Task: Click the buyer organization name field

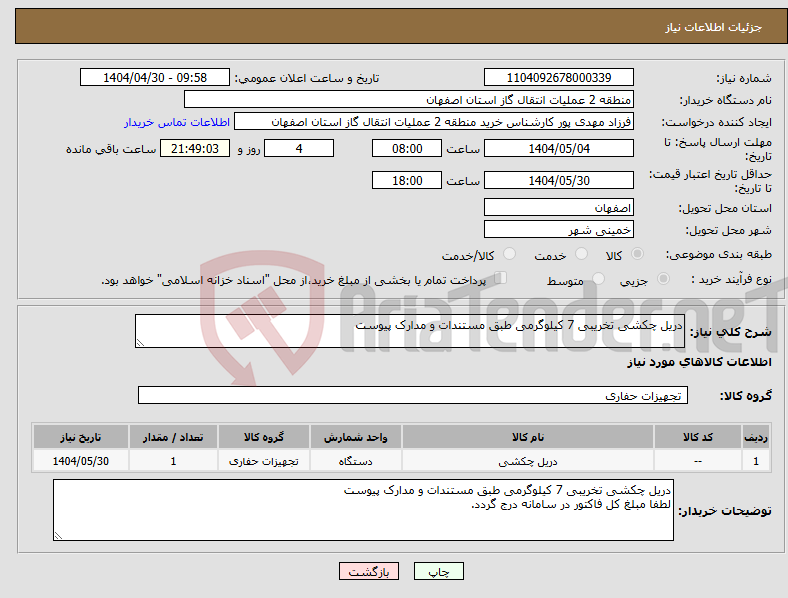Action: (409, 99)
